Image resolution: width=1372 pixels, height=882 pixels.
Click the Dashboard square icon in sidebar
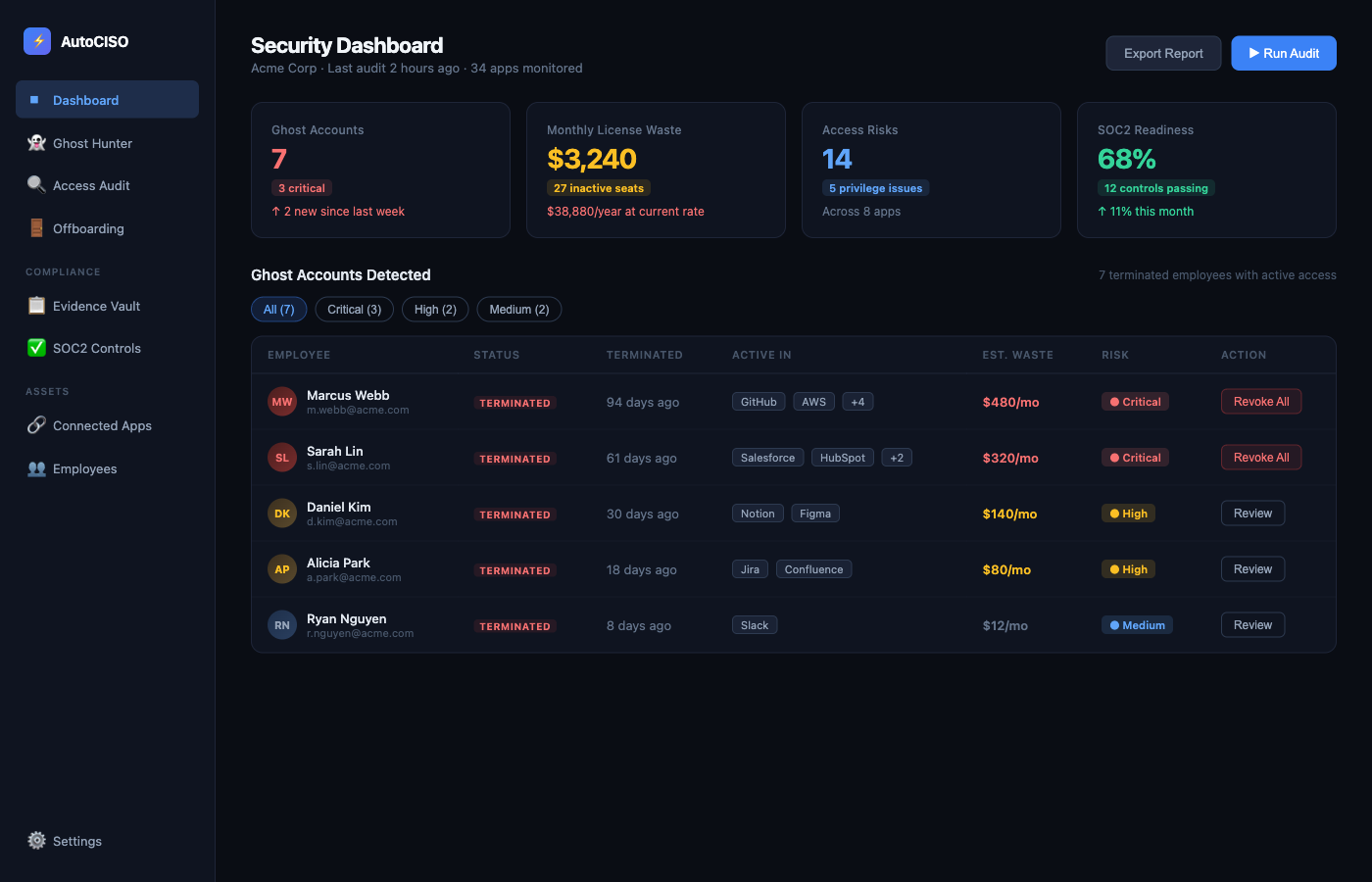pos(34,100)
